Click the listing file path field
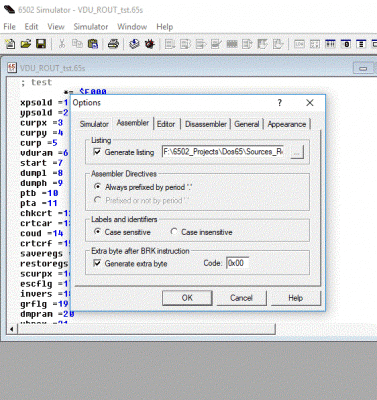Screen dimensions: 377x400 pos(223,152)
